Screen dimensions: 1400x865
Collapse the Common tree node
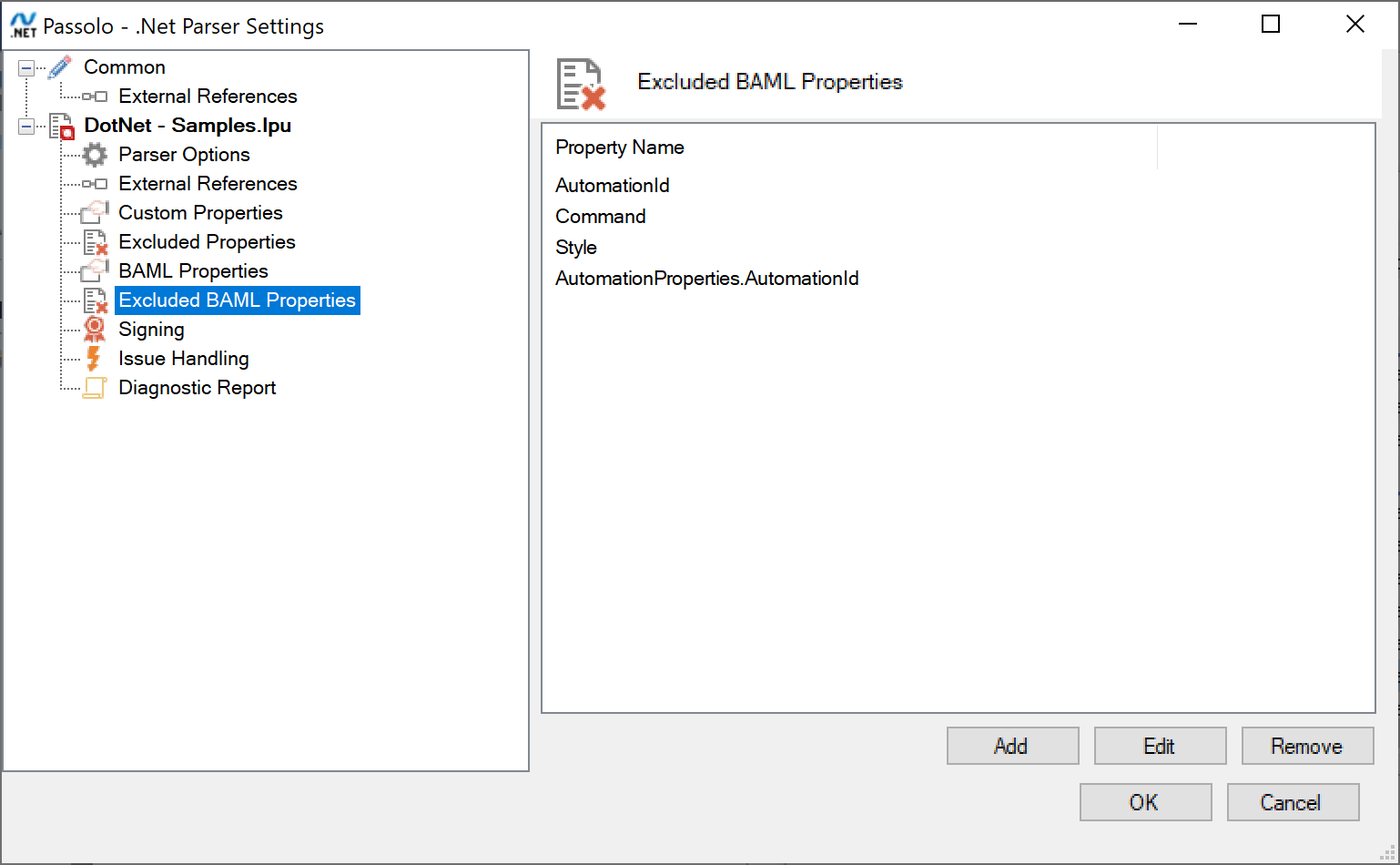(x=26, y=66)
